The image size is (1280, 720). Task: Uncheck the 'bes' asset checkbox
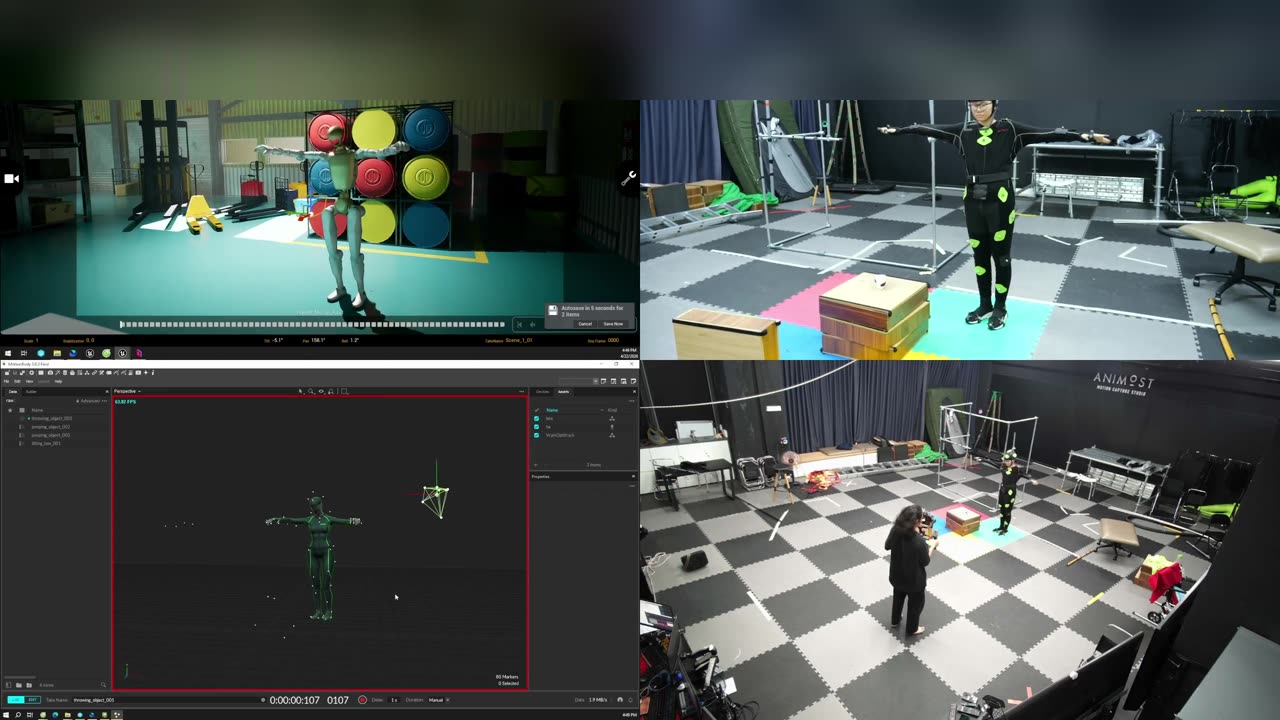click(x=537, y=418)
